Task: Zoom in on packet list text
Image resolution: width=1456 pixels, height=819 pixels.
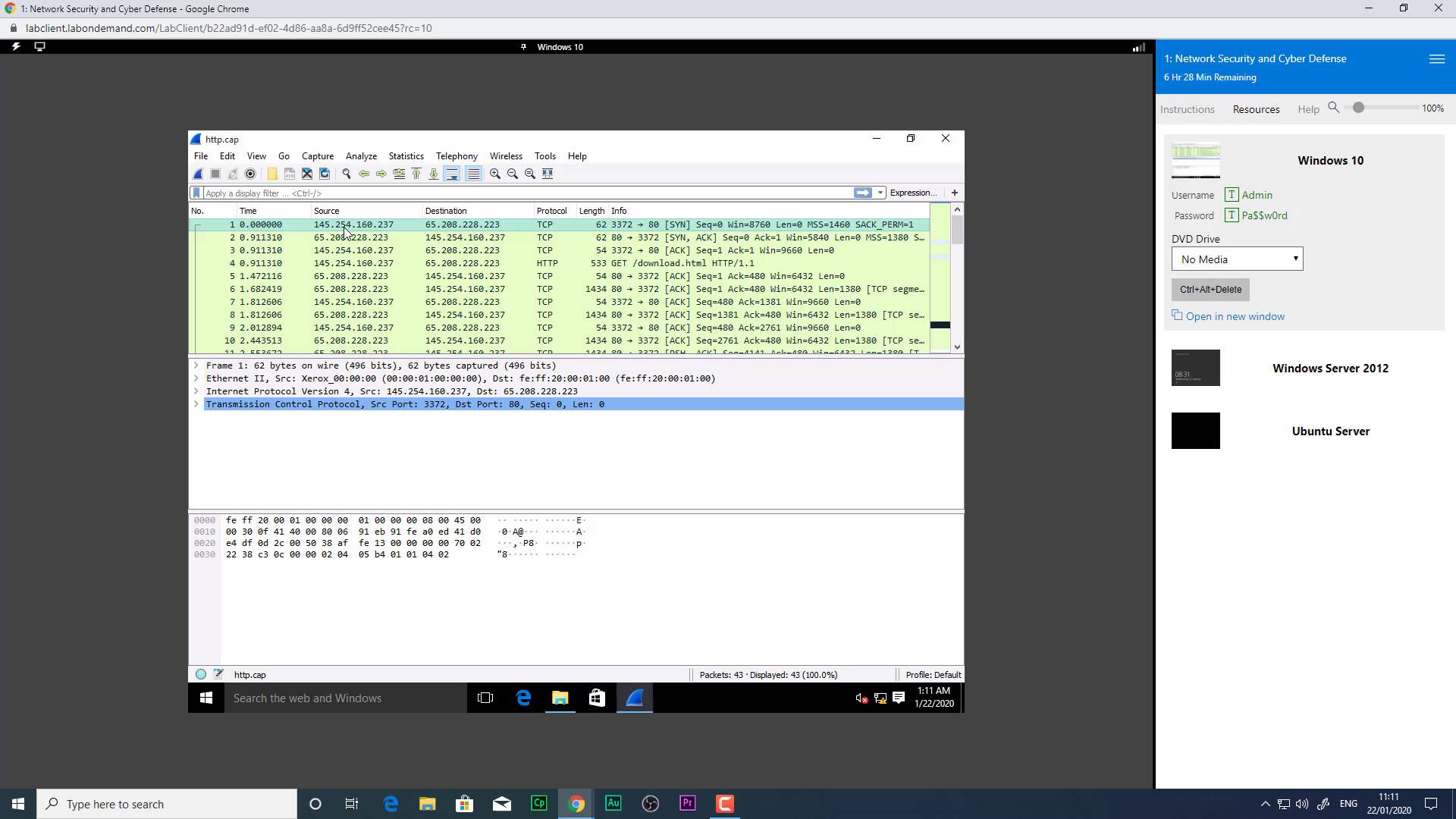Action: pyautogui.click(x=495, y=174)
